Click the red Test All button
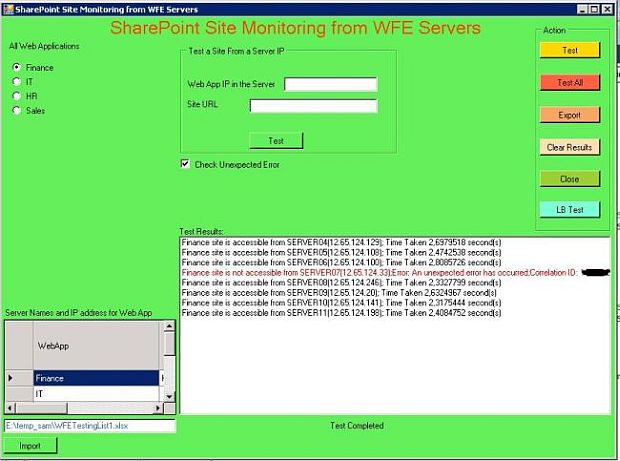Viewport: 620px width, 461px height. [x=570, y=83]
